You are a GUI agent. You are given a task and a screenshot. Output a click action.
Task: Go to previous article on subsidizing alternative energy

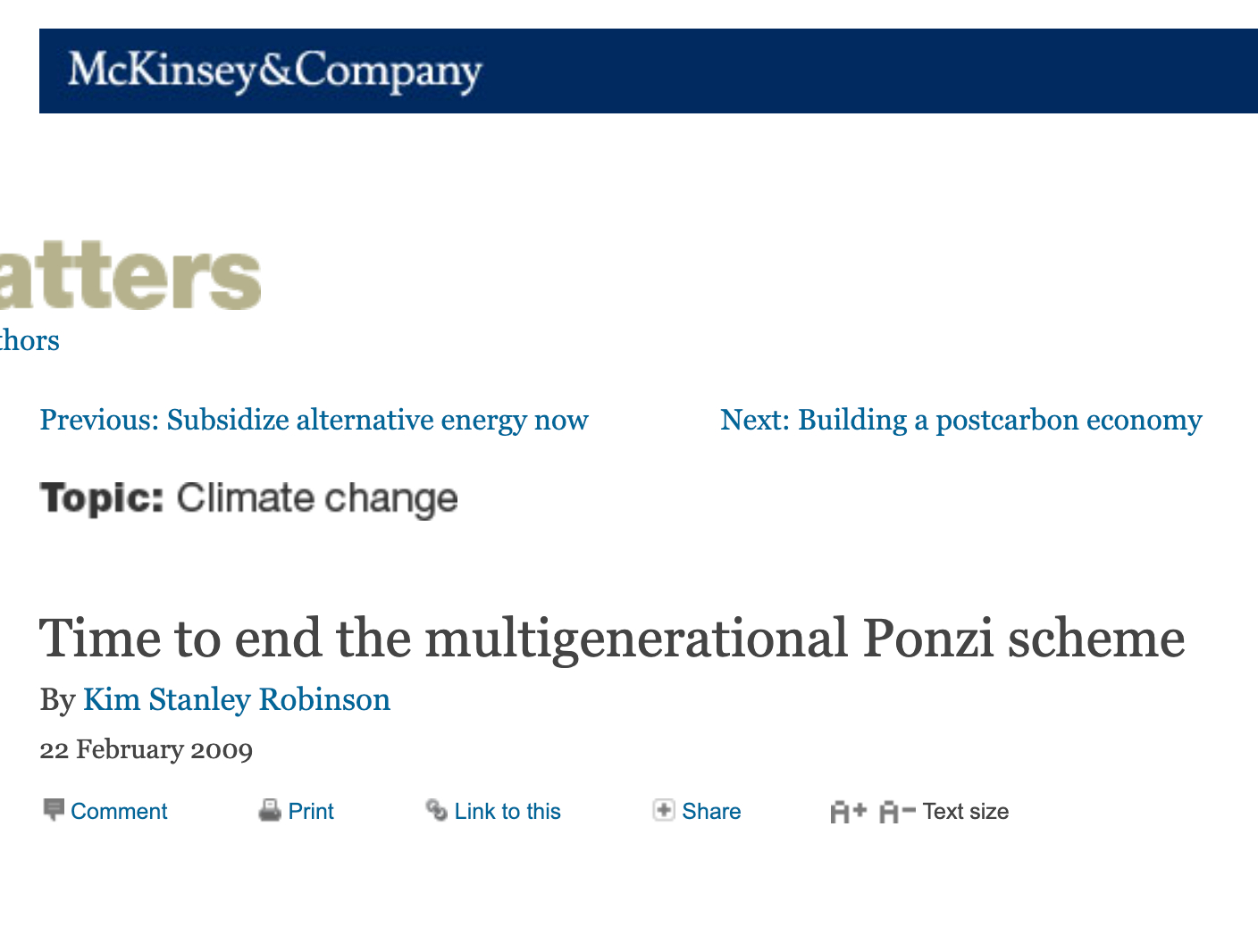(x=314, y=420)
